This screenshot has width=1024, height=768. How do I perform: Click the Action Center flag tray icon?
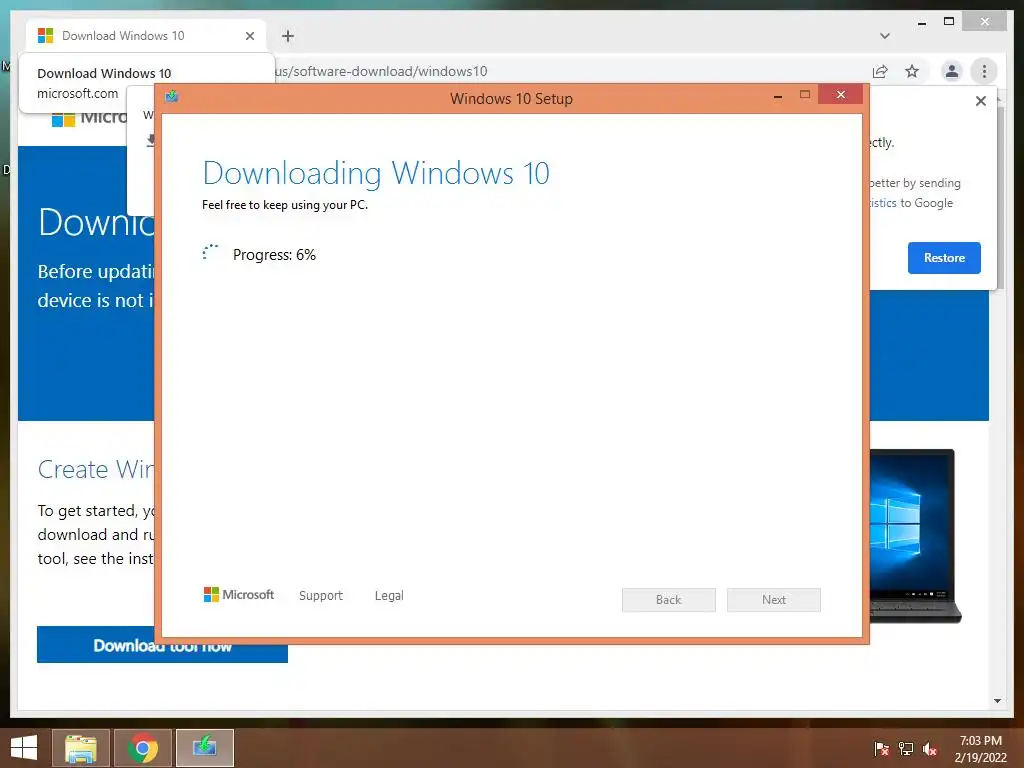pos(881,749)
